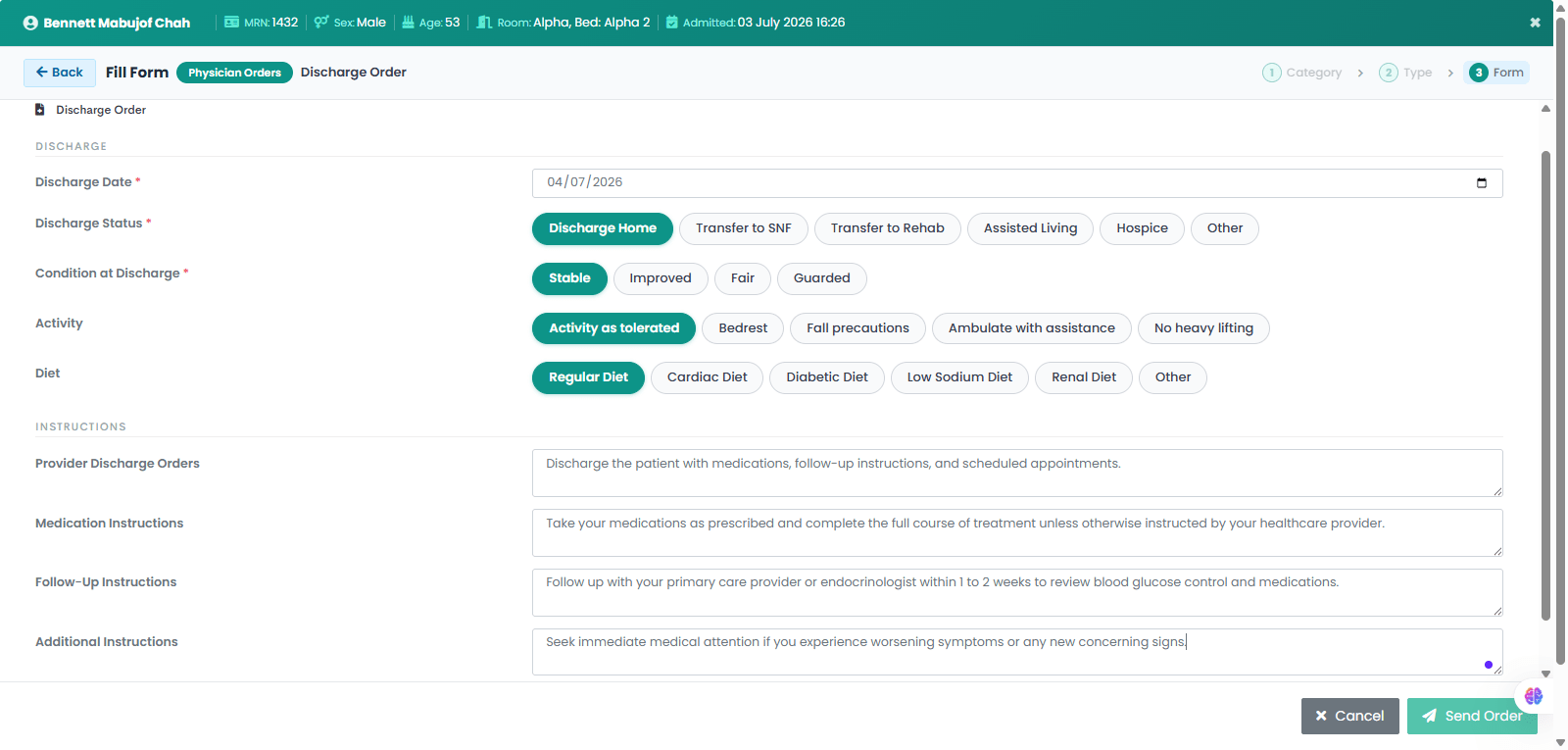The width and height of the screenshot is (1568, 750).
Task: Click the Physician Orders badge
Action: coord(234,73)
